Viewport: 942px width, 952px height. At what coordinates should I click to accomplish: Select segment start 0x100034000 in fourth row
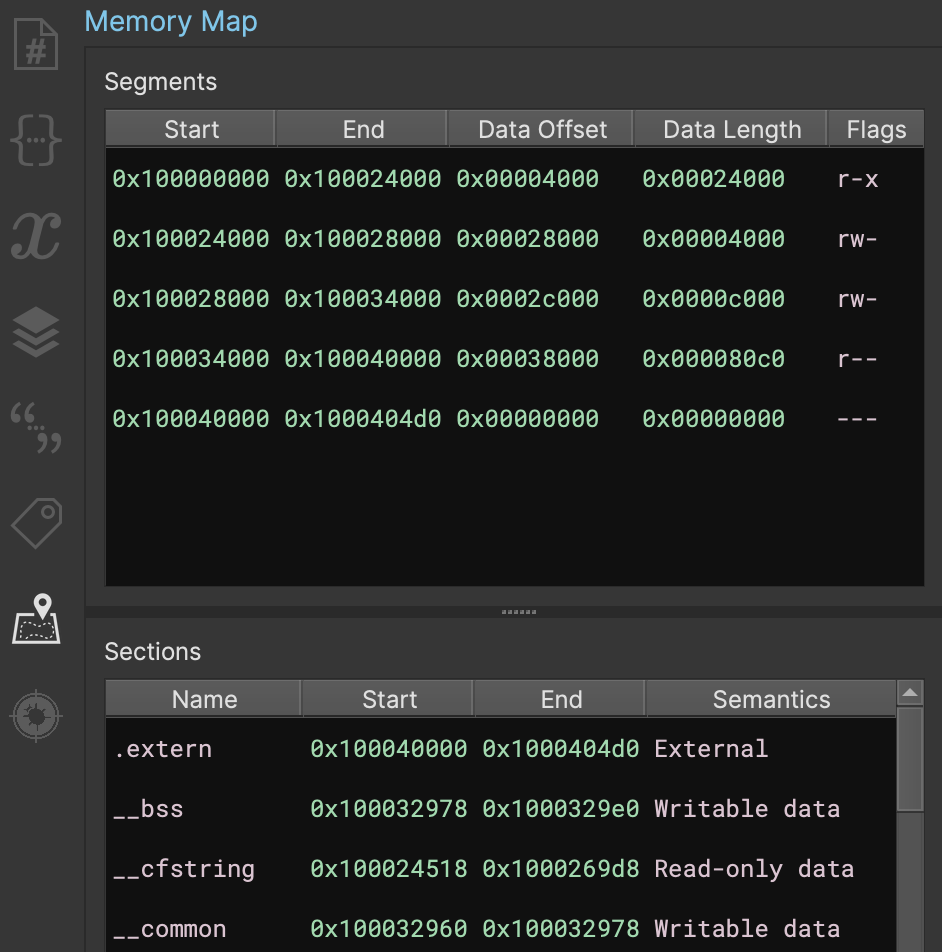point(191,359)
